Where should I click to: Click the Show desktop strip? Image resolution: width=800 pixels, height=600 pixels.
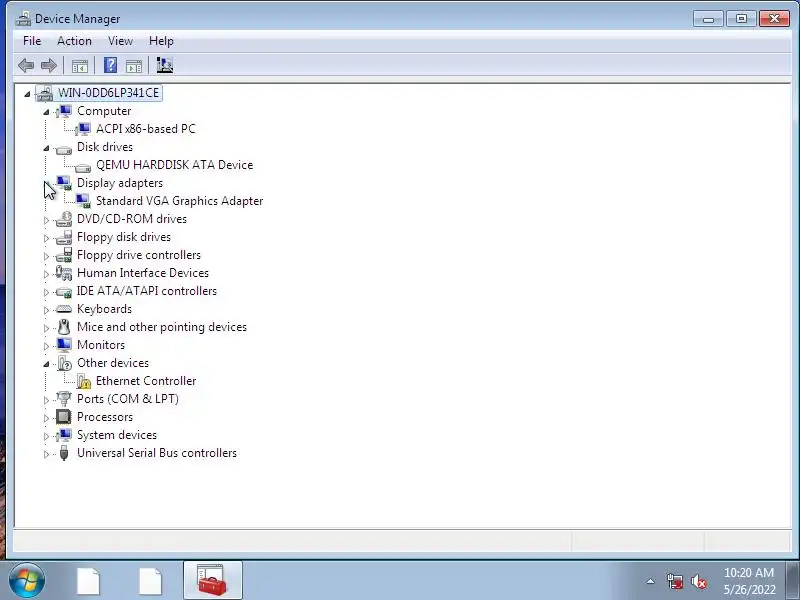tap(794, 580)
